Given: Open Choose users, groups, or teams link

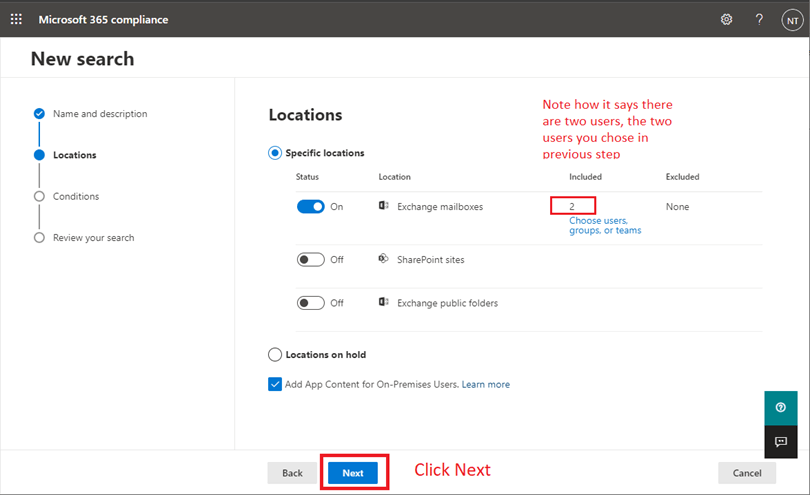Looking at the screenshot, I should (605, 225).
